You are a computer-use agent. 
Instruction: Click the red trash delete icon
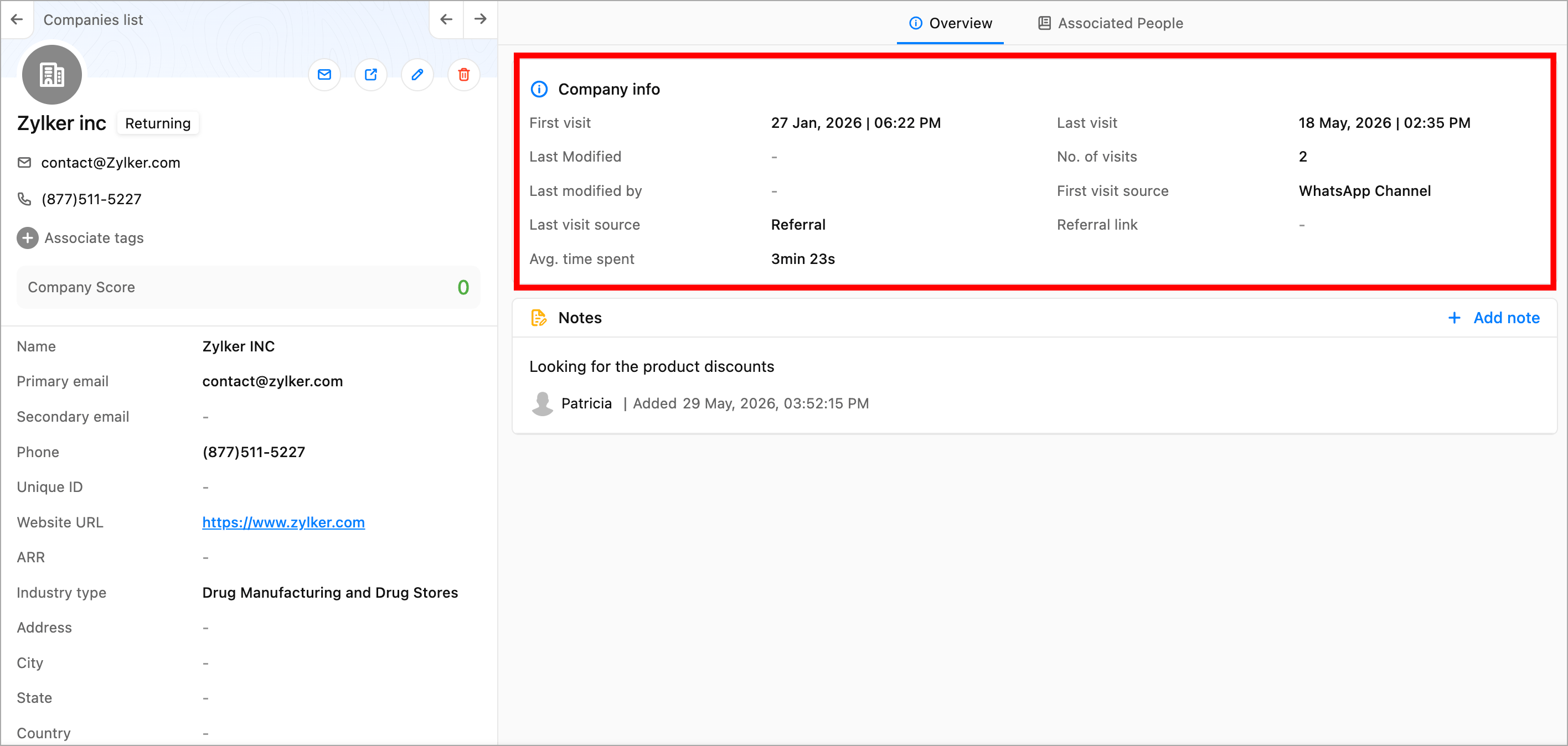464,75
